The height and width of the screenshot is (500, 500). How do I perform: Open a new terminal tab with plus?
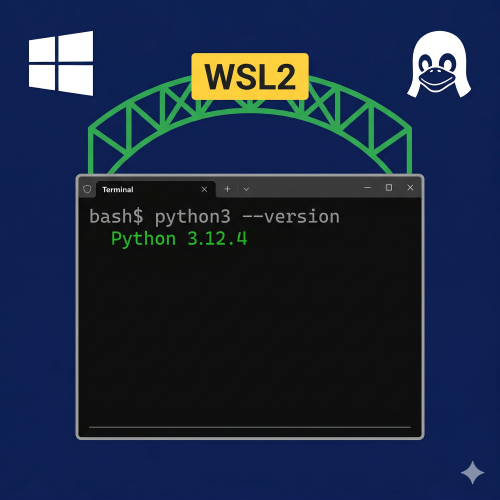(227, 189)
